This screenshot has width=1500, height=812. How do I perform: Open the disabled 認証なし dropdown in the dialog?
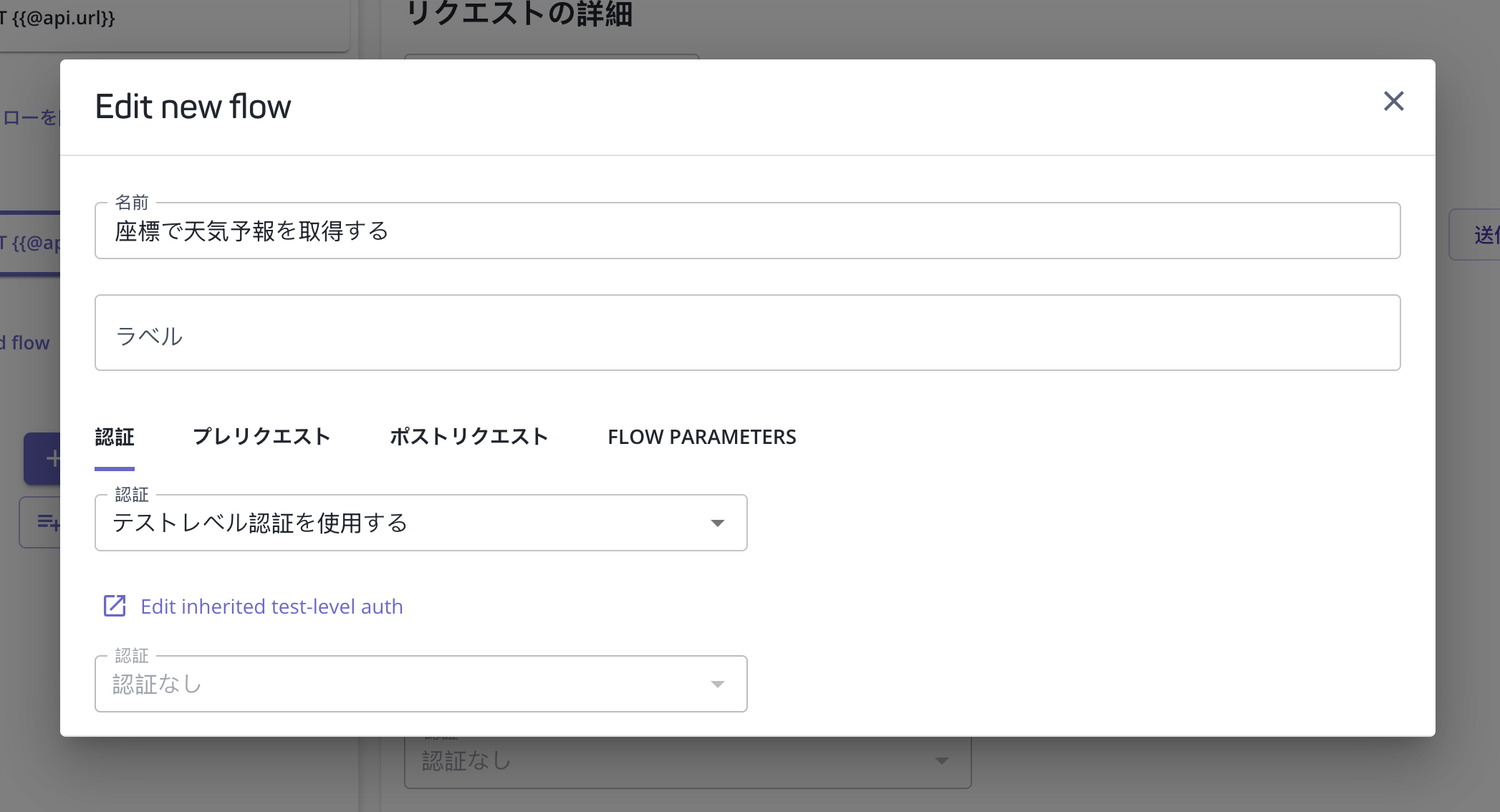click(x=421, y=684)
